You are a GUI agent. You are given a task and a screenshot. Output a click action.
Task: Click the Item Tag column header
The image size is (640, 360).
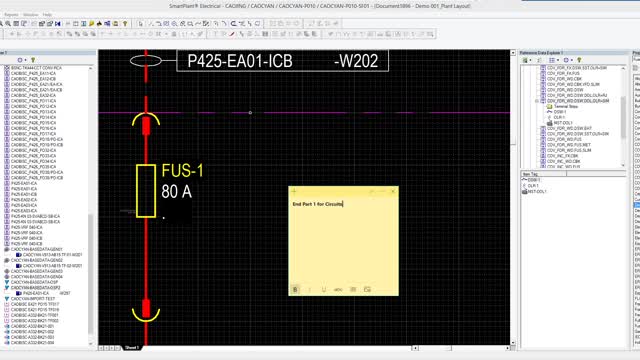click(543, 174)
